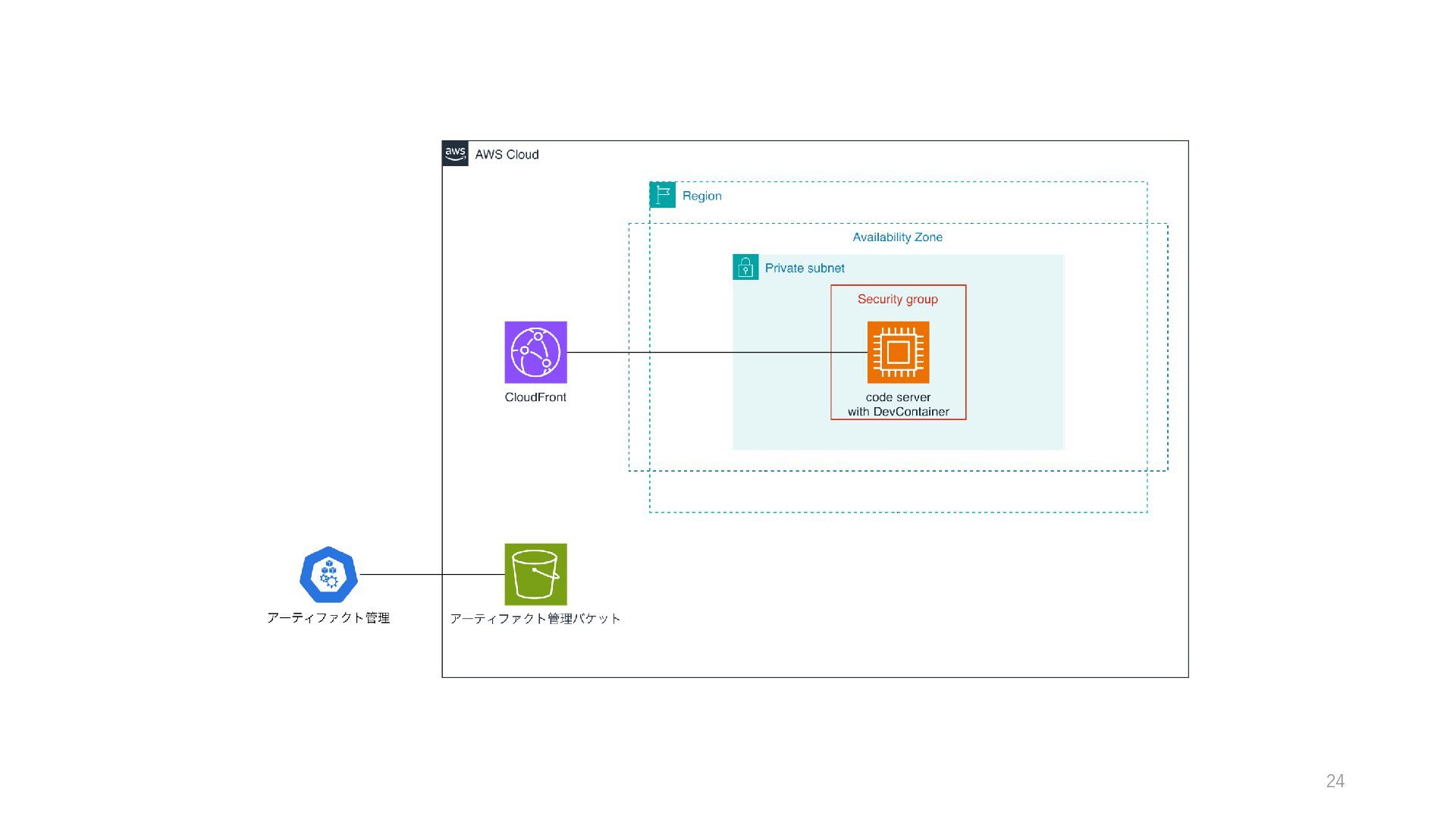
Task: Click the green S3 bucket icon
Action: click(535, 574)
